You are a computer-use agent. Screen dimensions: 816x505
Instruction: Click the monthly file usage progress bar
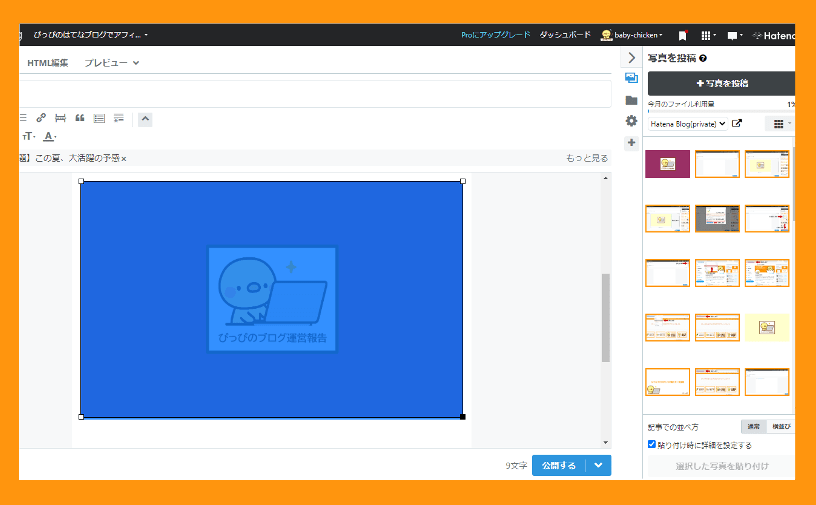[x=721, y=111]
